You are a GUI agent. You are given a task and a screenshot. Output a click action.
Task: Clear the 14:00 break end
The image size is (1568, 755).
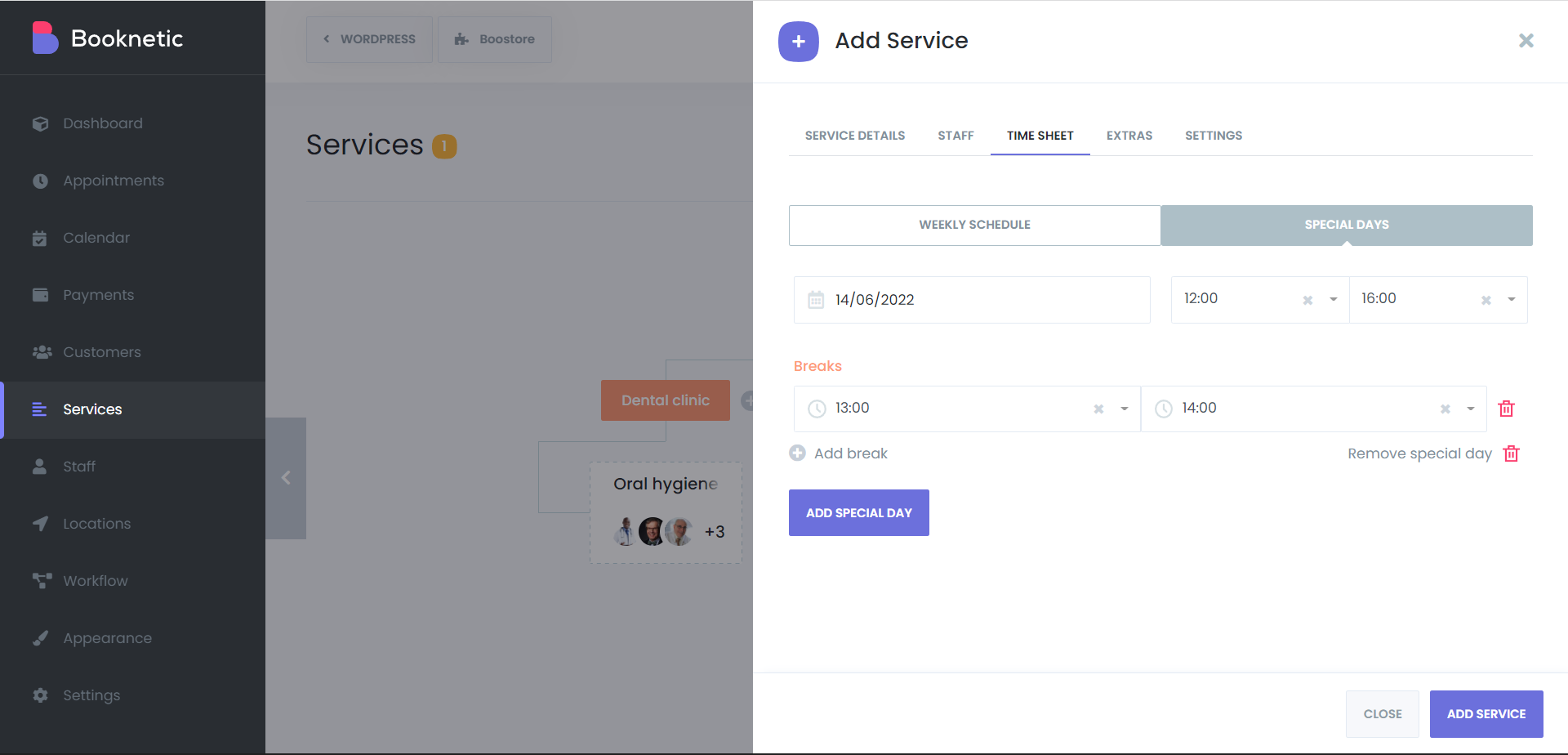pos(1445,409)
